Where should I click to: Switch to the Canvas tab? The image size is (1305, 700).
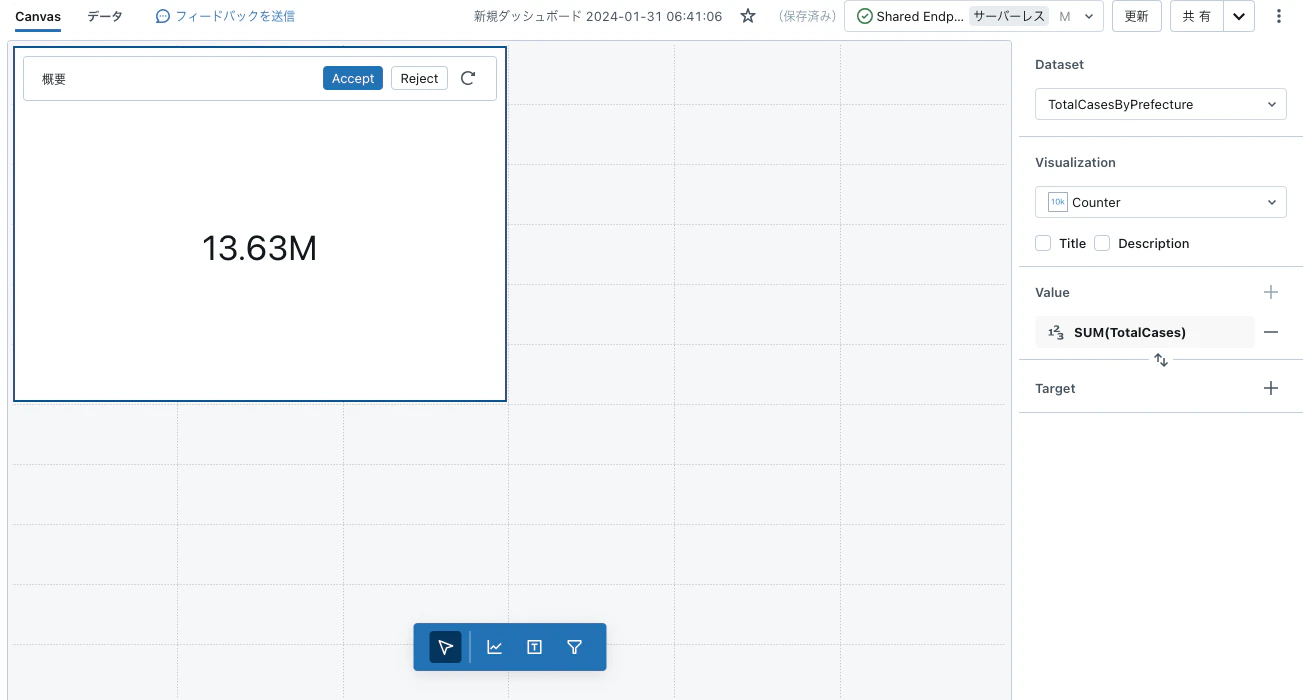tap(38, 17)
